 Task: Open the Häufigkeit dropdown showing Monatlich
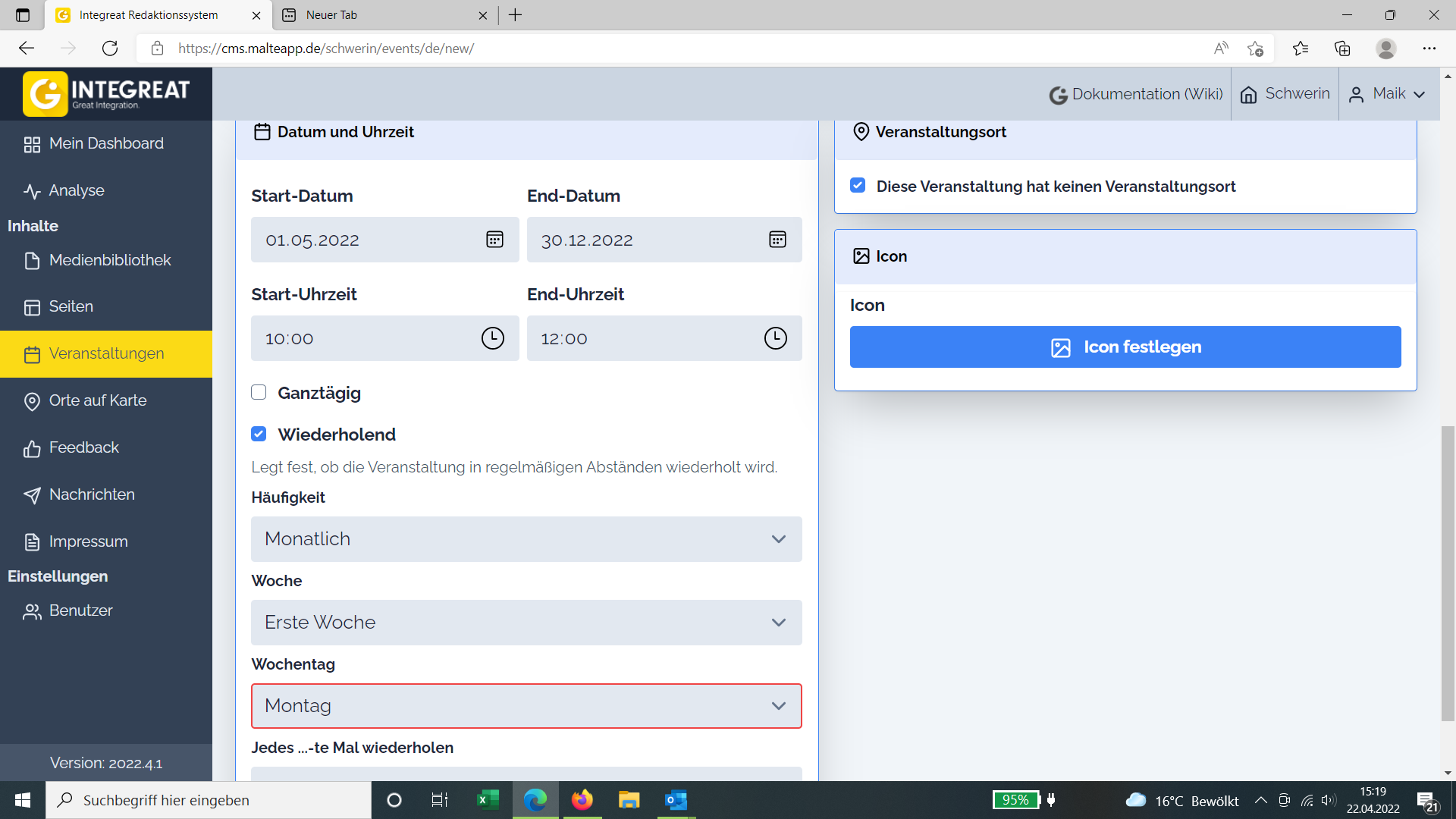526,539
